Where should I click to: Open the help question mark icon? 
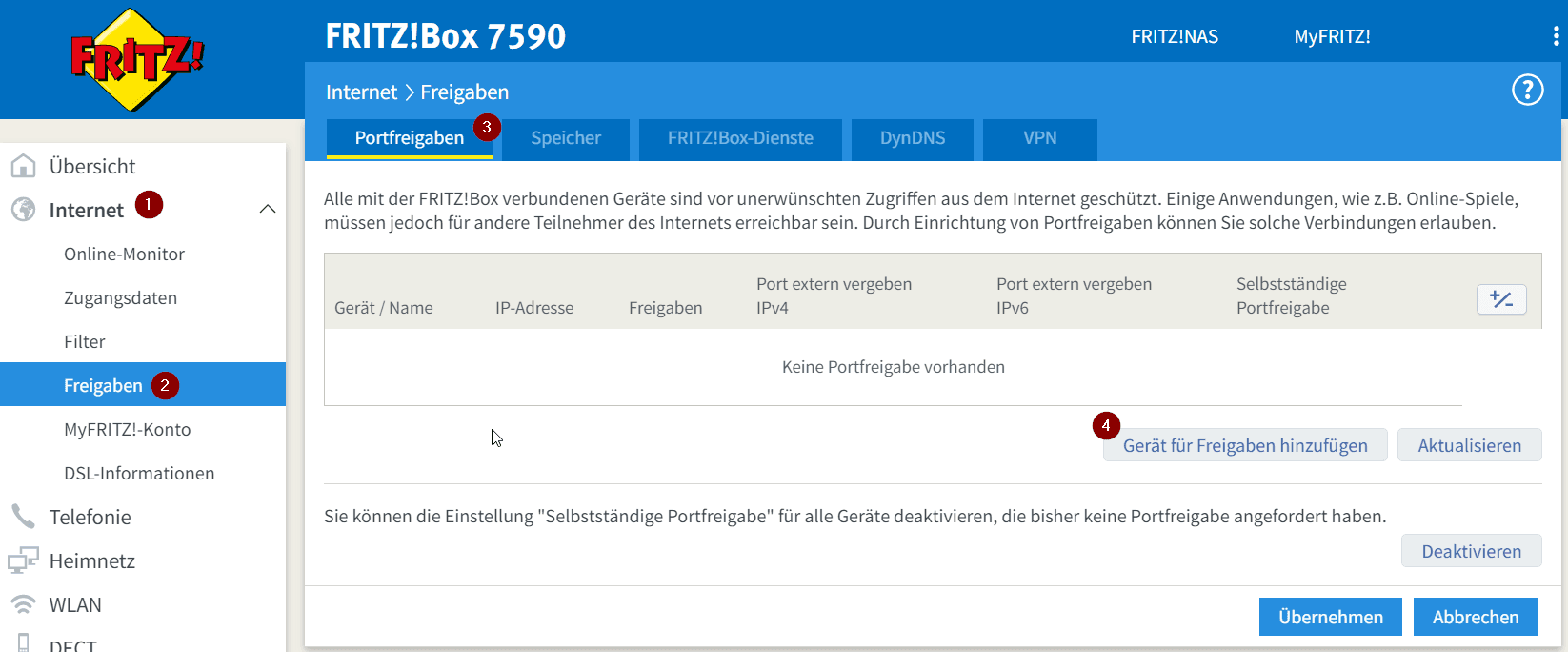[1527, 91]
